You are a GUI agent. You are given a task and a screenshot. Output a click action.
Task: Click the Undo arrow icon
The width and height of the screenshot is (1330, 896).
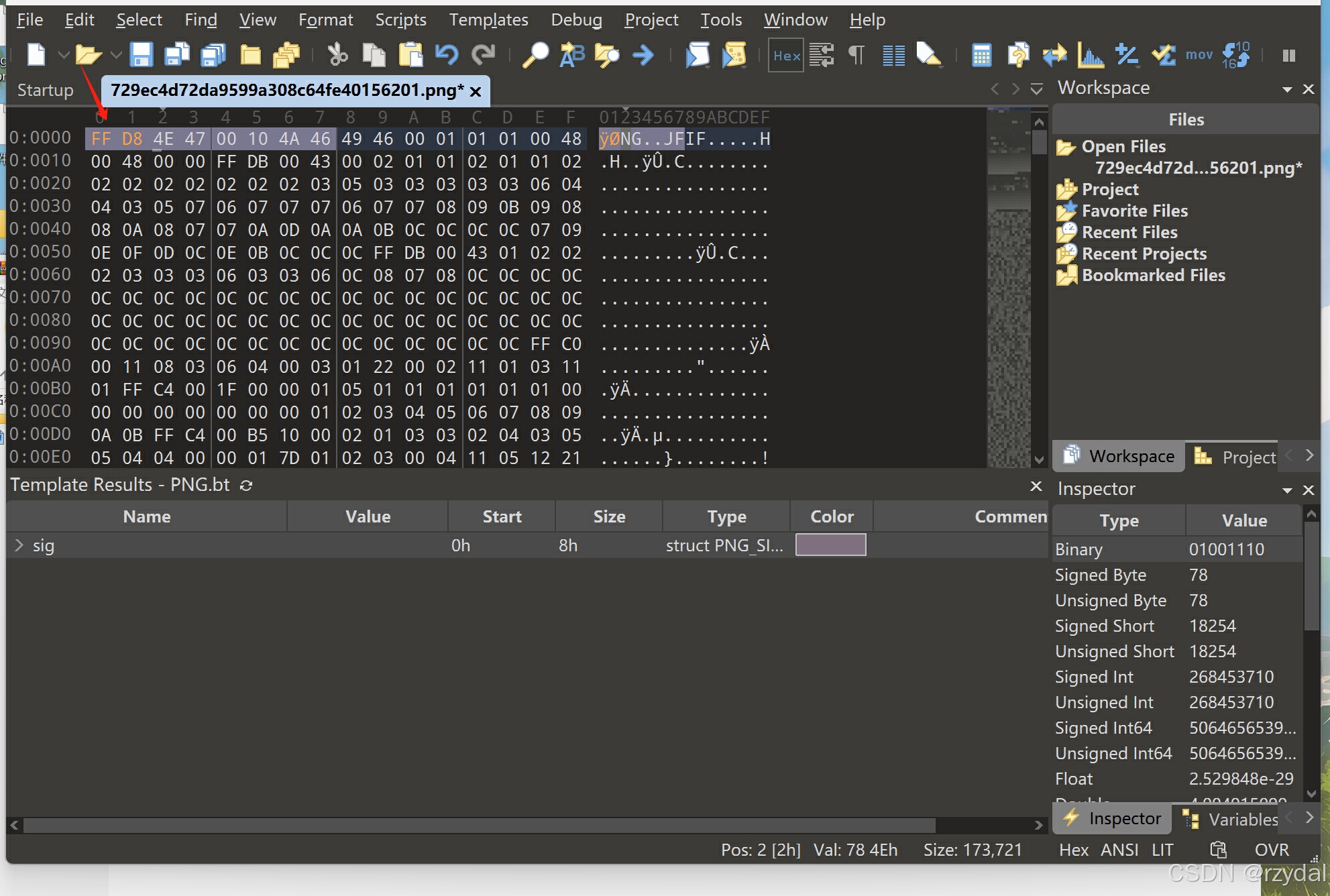[x=447, y=55]
